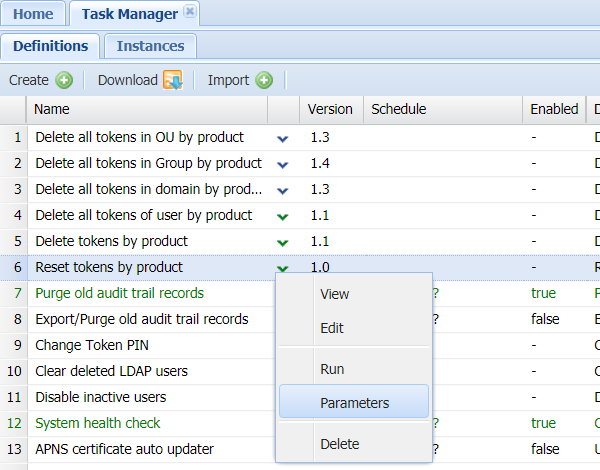Click the Download icon in the toolbar

click(173, 80)
